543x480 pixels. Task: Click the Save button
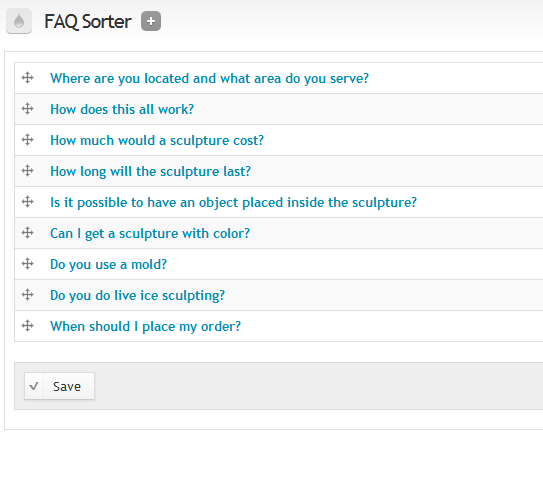[59, 386]
